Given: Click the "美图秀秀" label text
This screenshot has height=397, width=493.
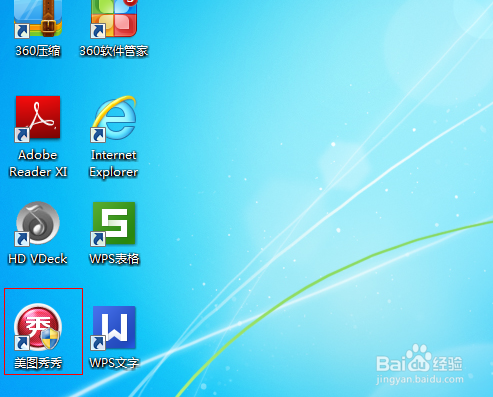Looking at the screenshot, I should tap(38, 363).
